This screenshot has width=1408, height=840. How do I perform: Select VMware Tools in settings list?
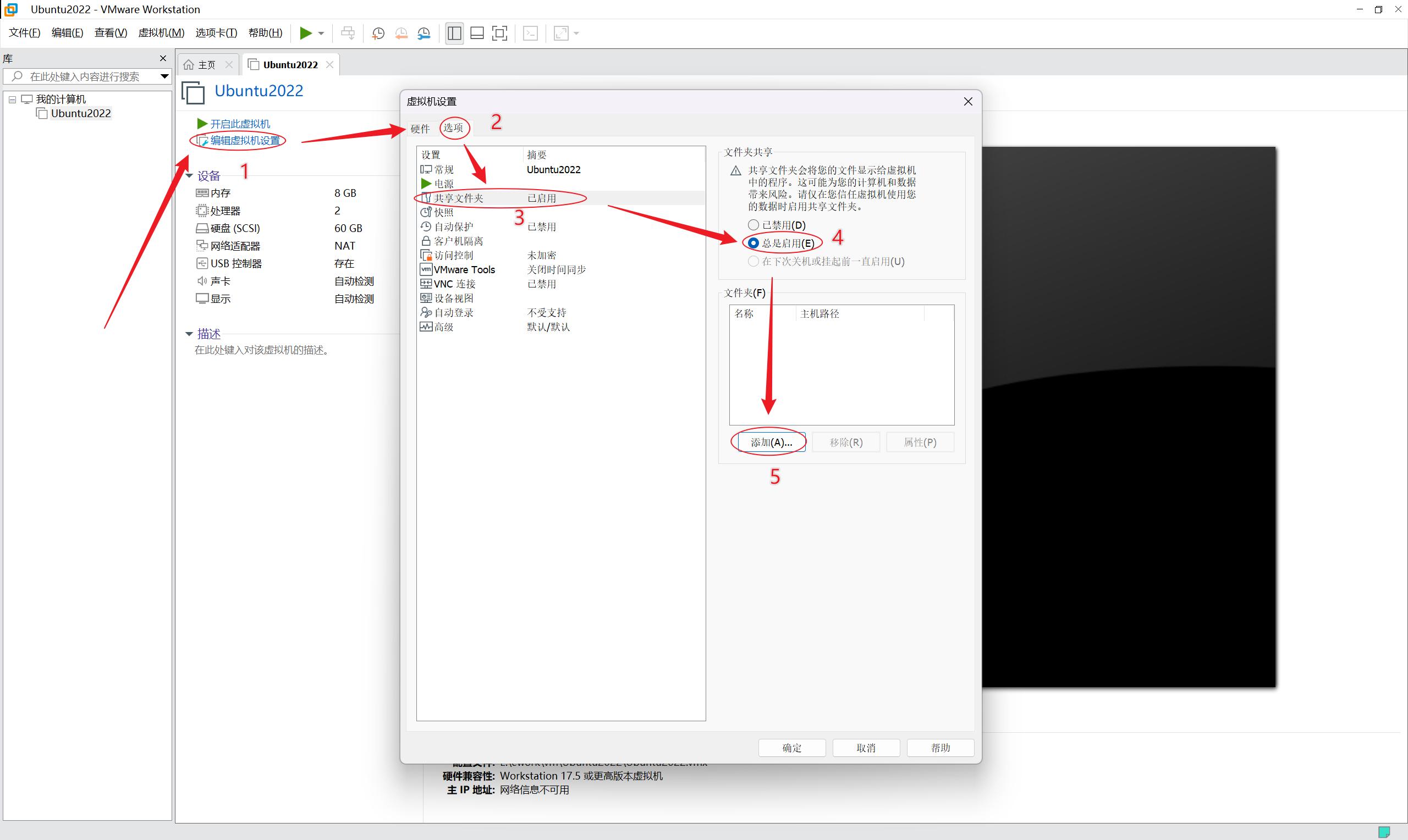coord(464,269)
